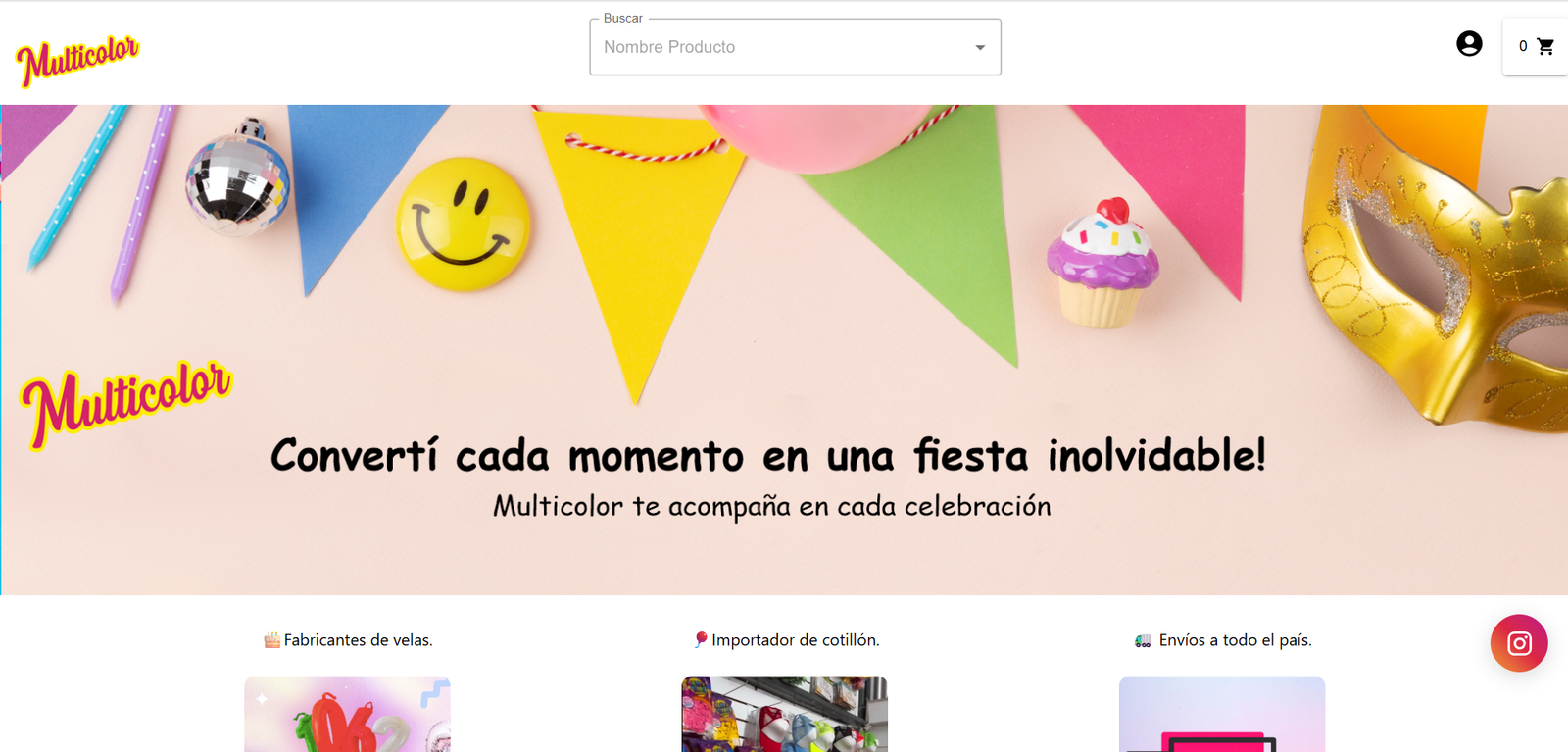Select the Fabricantes de velas label
Viewport: 1568px width, 752px height.
pos(358,640)
